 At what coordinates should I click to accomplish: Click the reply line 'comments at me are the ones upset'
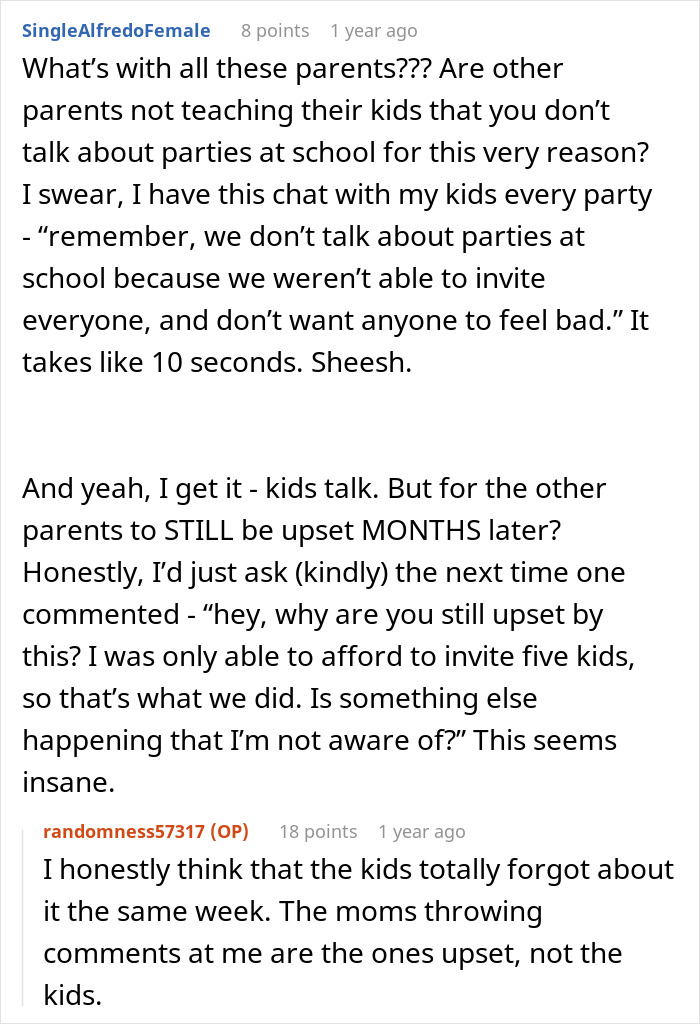(333, 953)
